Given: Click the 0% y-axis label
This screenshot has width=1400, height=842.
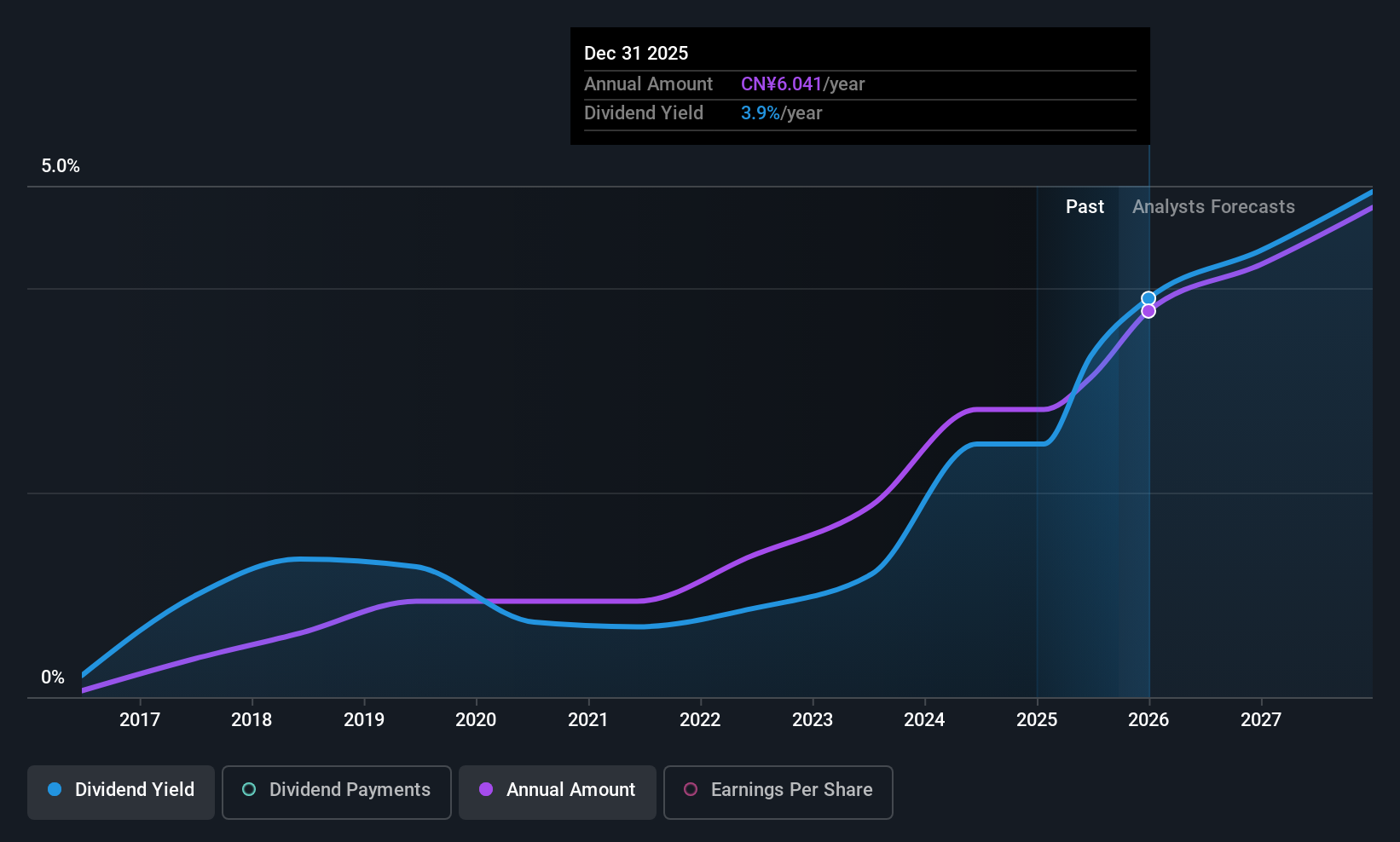Looking at the screenshot, I should click(53, 678).
